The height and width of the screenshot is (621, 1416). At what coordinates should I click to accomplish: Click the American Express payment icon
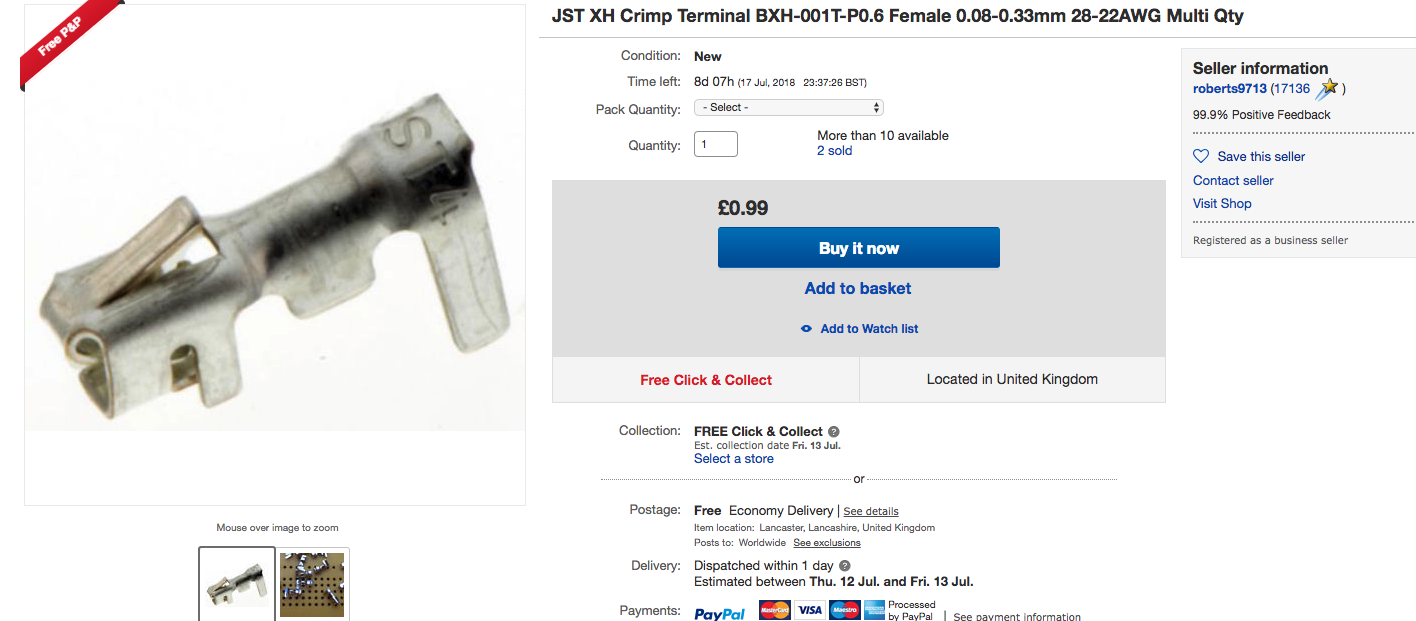pos(874,610)
